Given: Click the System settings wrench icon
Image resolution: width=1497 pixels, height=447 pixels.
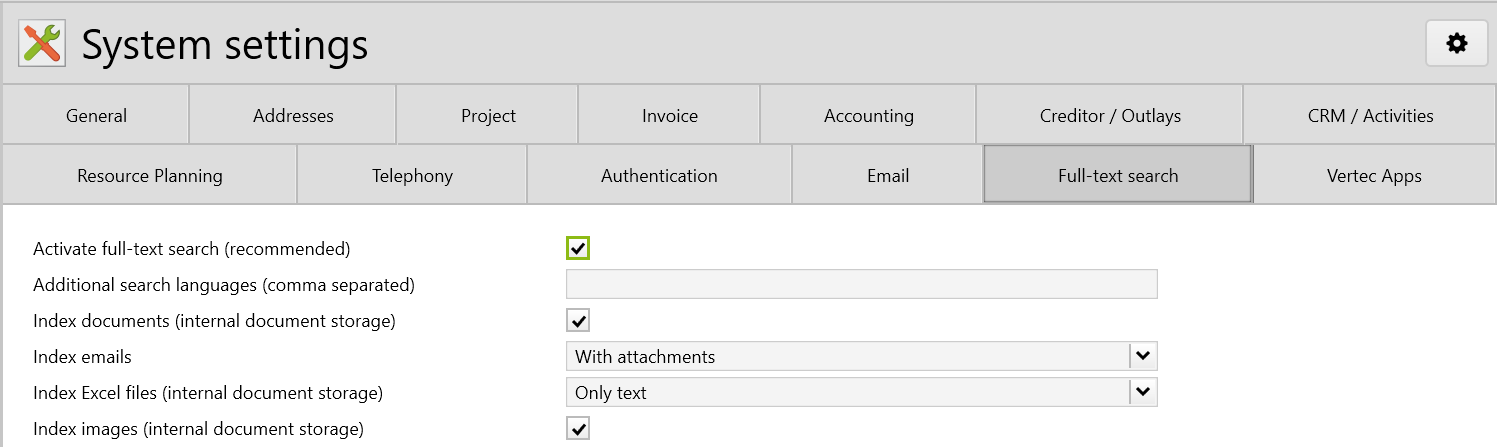Looking at the screenshot, I should coord(42,44).
